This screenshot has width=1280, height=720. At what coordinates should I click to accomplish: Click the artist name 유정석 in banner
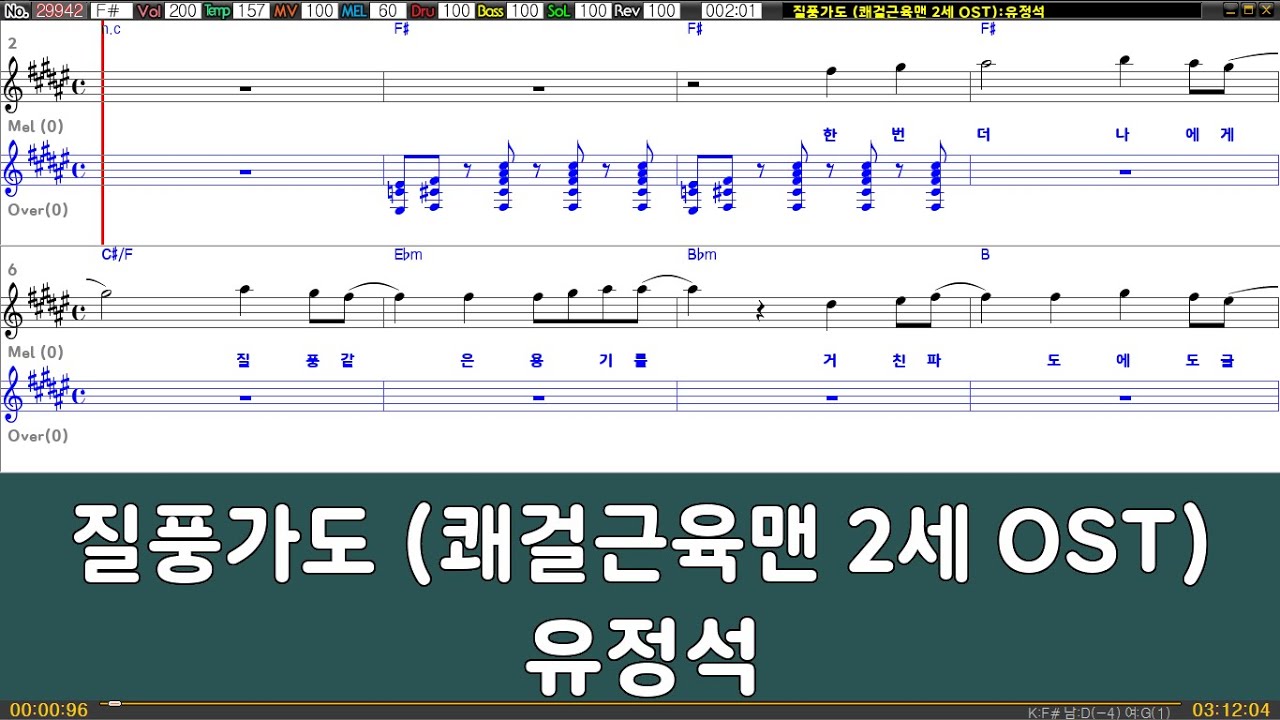coord(640,655)
